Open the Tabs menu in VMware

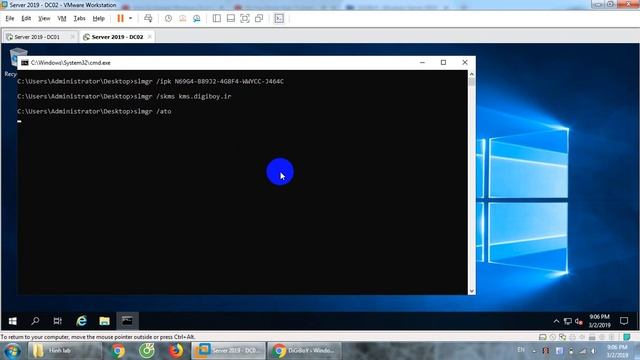[79, 18]
